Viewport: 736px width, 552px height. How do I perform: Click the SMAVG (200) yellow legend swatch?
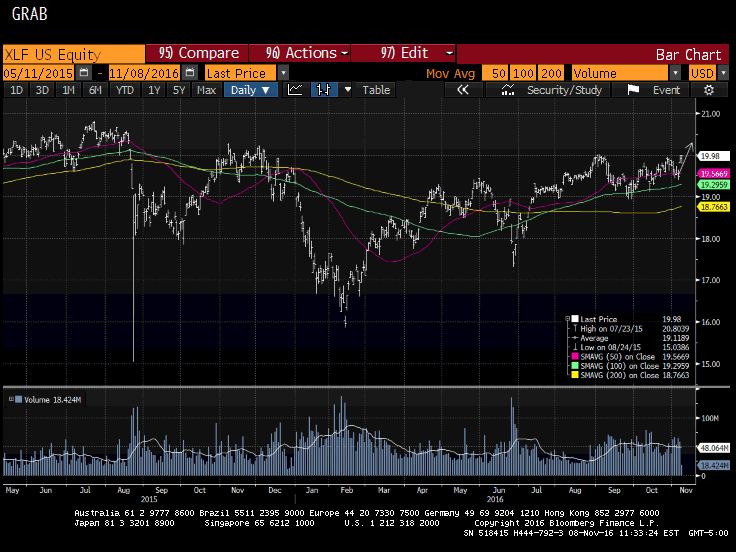(x=574, y=375)
